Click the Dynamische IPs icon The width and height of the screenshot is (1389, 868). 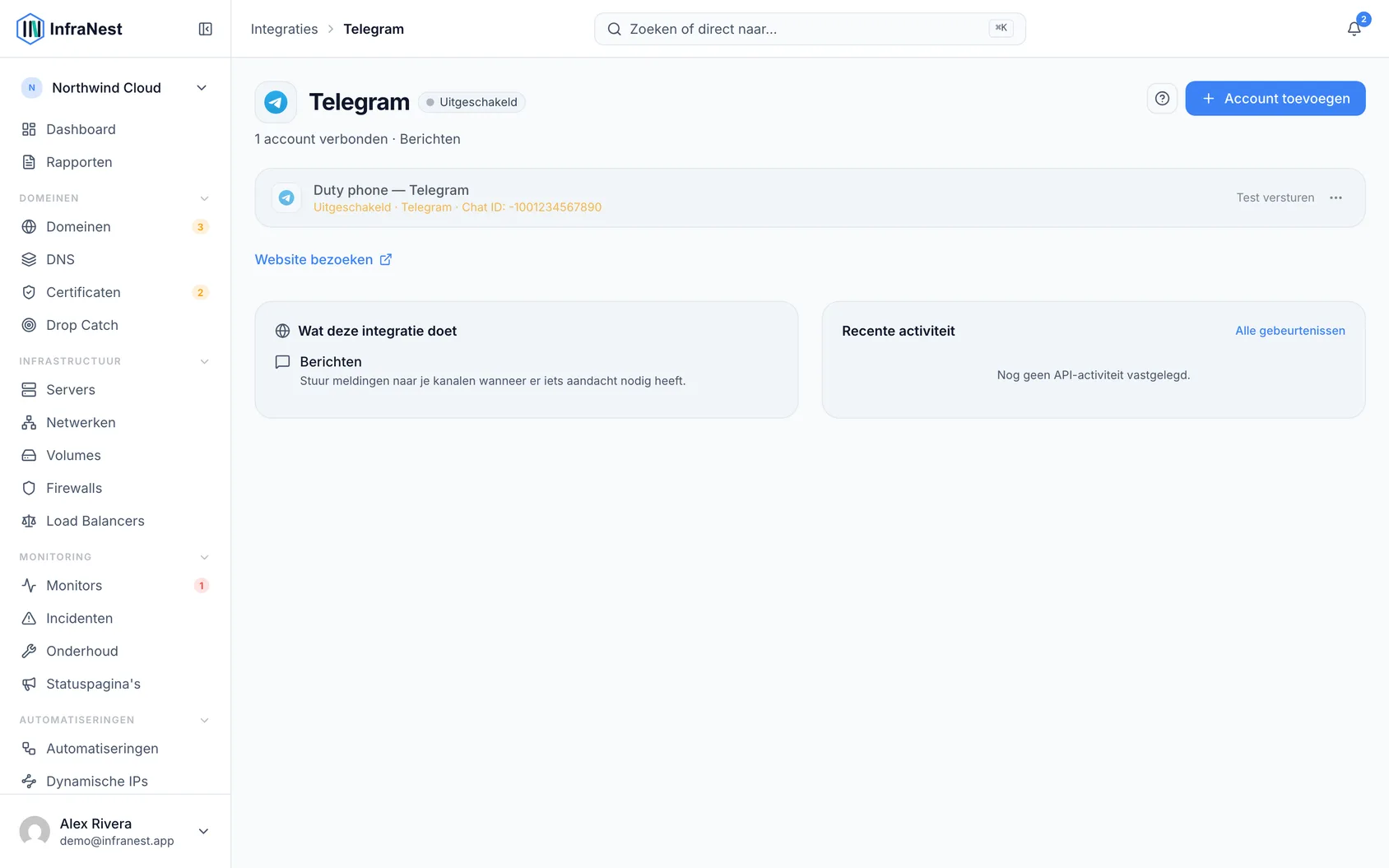tap(29, 781)
